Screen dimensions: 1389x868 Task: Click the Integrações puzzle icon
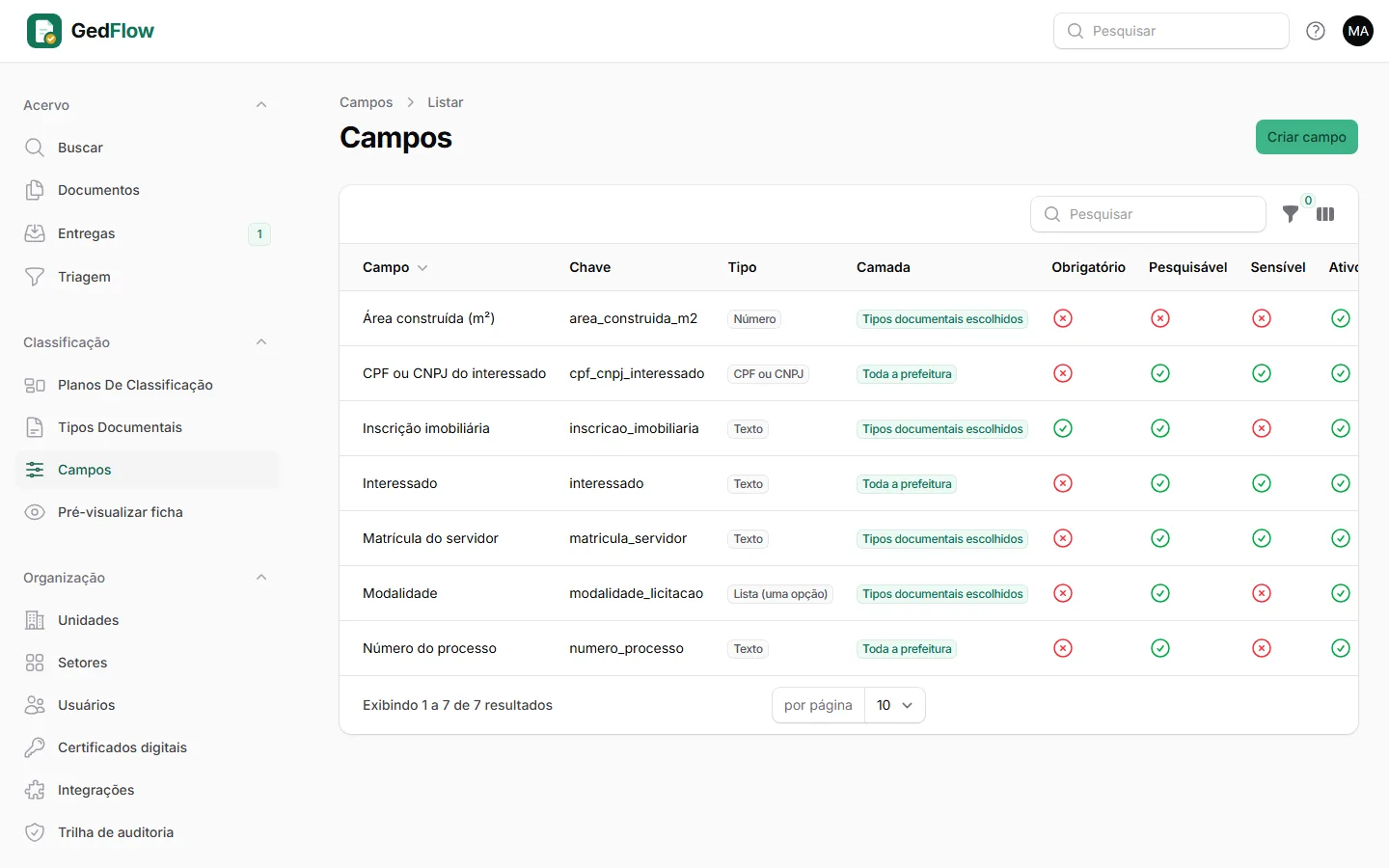35,790
